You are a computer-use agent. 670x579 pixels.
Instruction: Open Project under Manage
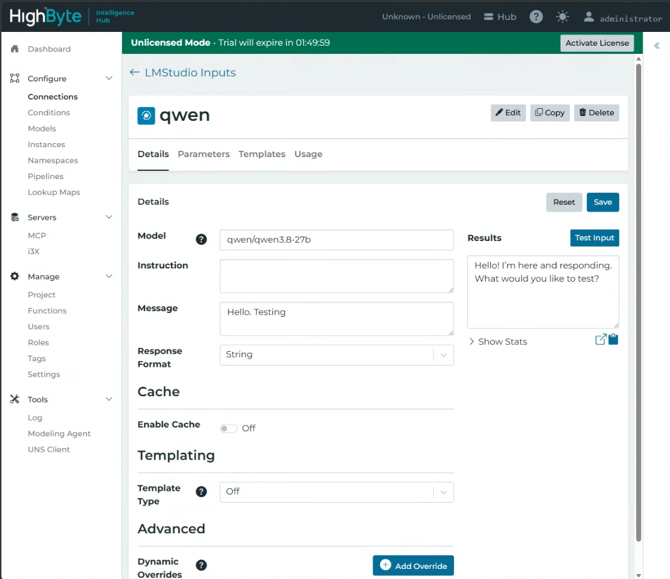pyautogui.click(x=41, y=294)
